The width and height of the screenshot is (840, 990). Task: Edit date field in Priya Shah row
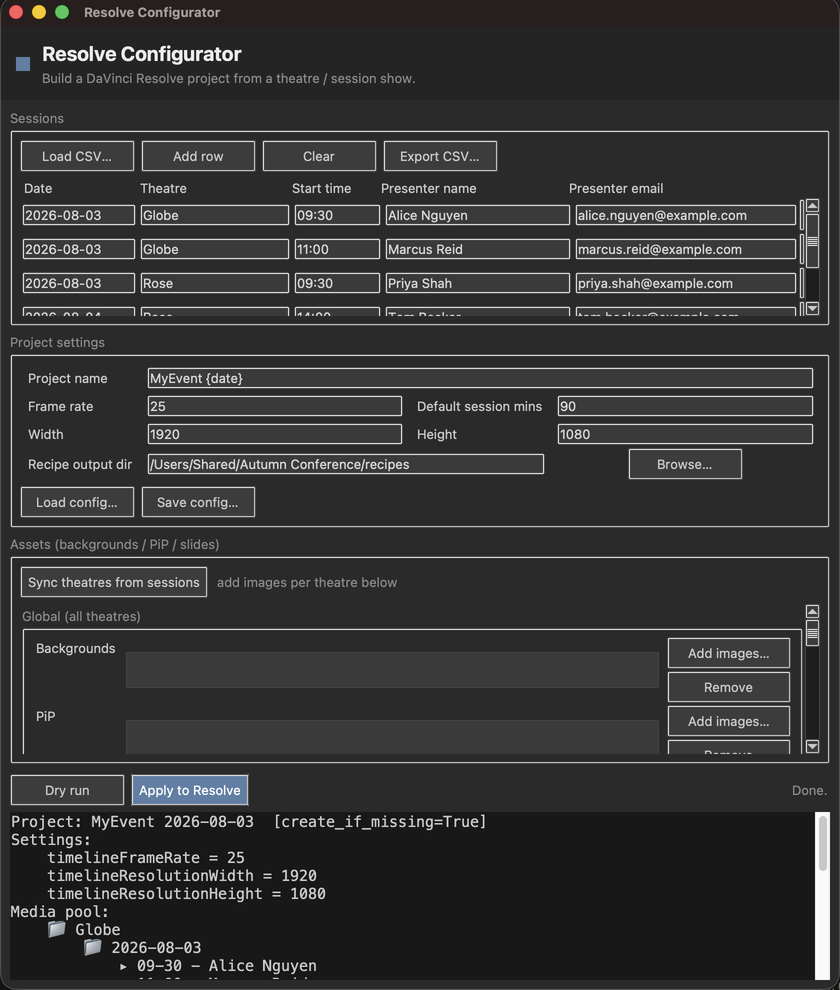pyautogui.click(x=79, y=283)
